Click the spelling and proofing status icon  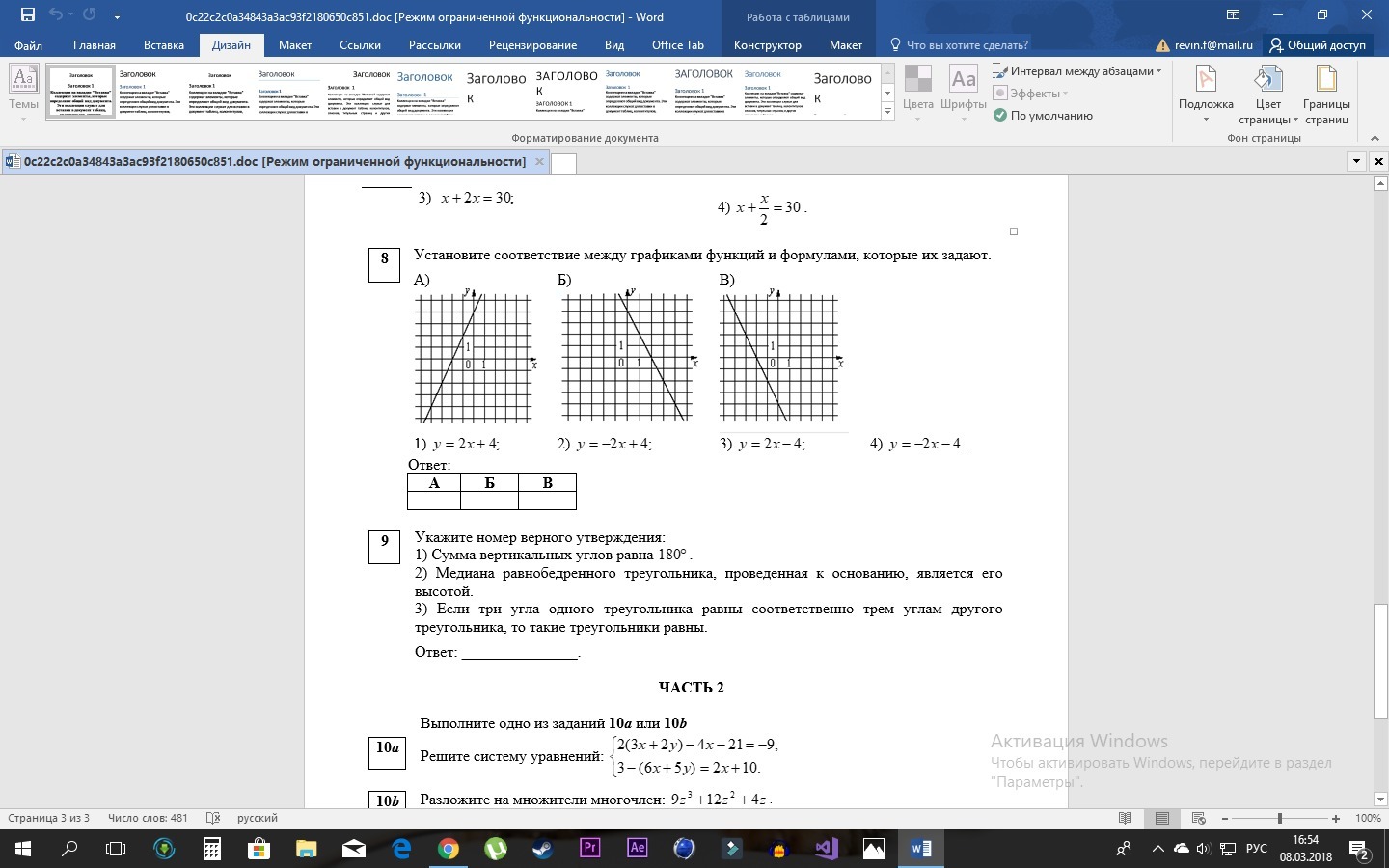213,818
